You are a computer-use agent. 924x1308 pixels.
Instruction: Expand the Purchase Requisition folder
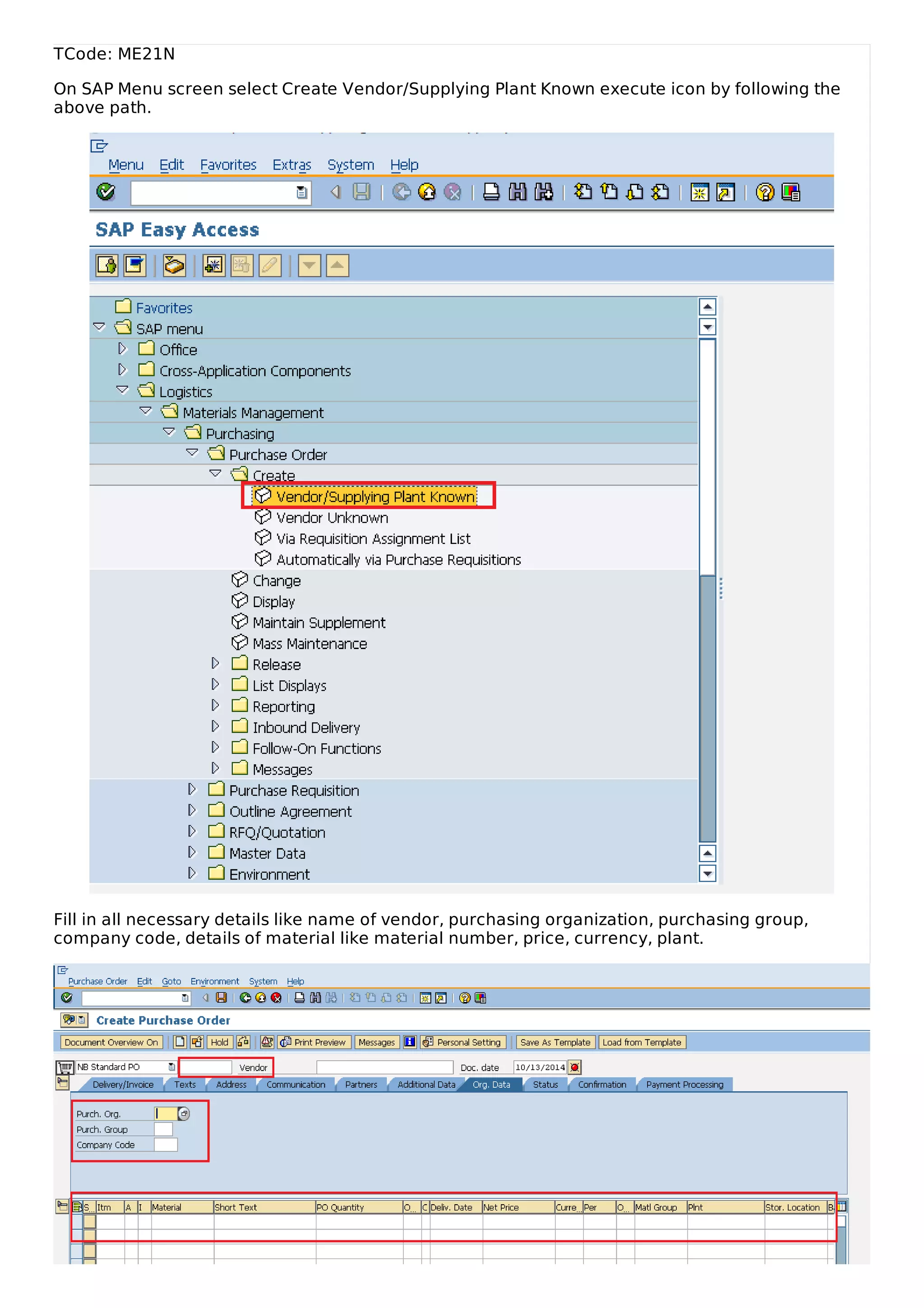[x=192, y=789]
